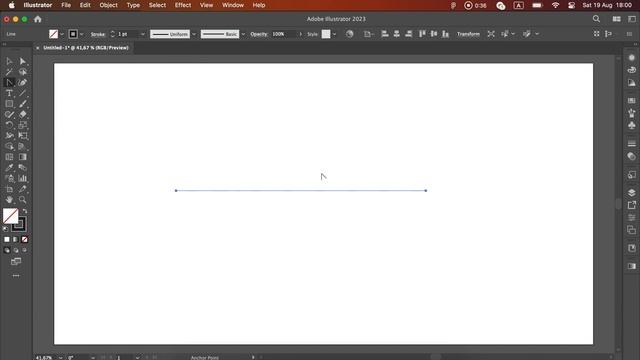
Task: Open the Edit Toolbar three-dots button
Action: (16, 276)
